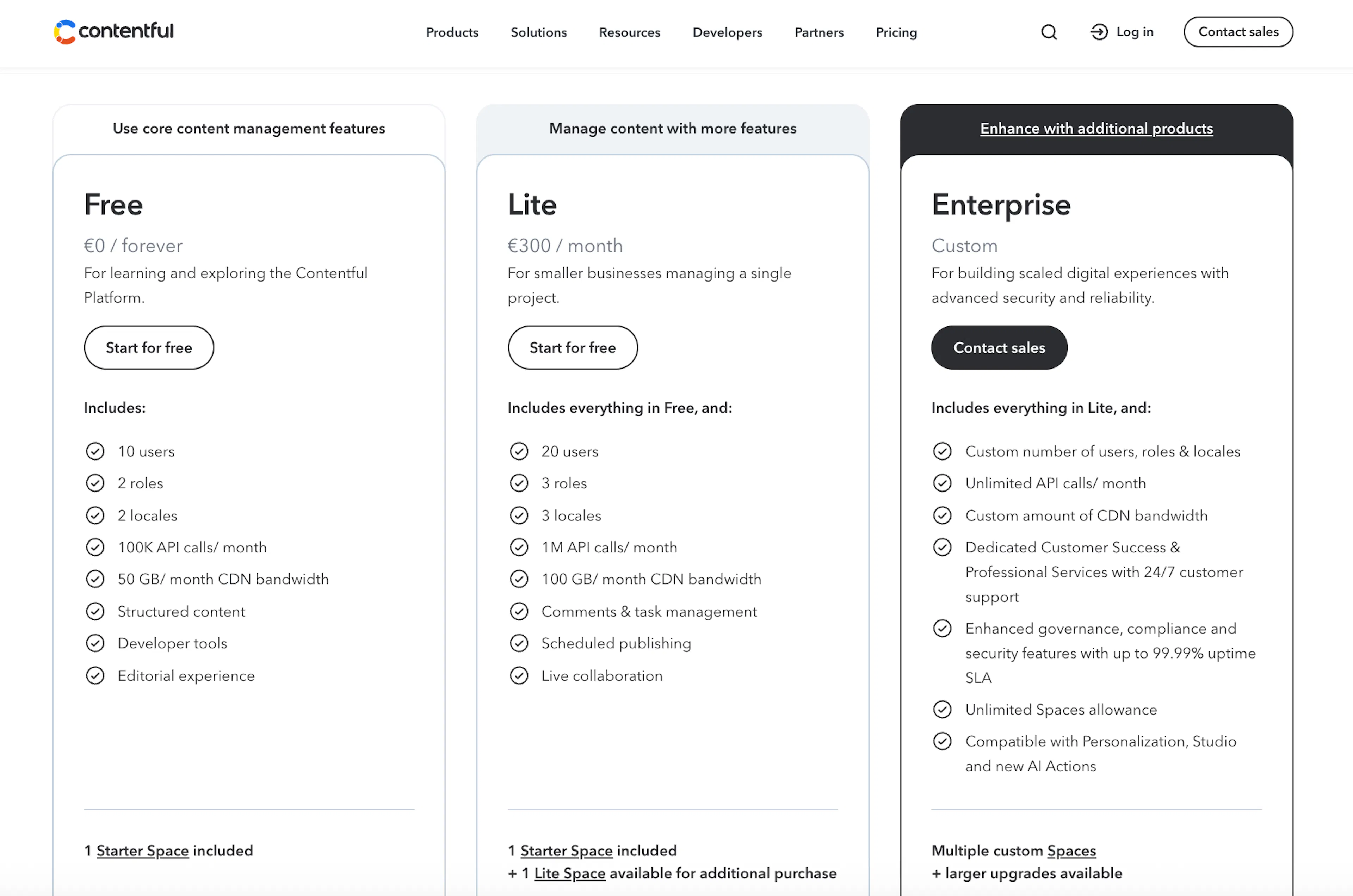Screen dimensions: 1353x896
Task: Click check icon beside 10 users
Action: point(95,451)
